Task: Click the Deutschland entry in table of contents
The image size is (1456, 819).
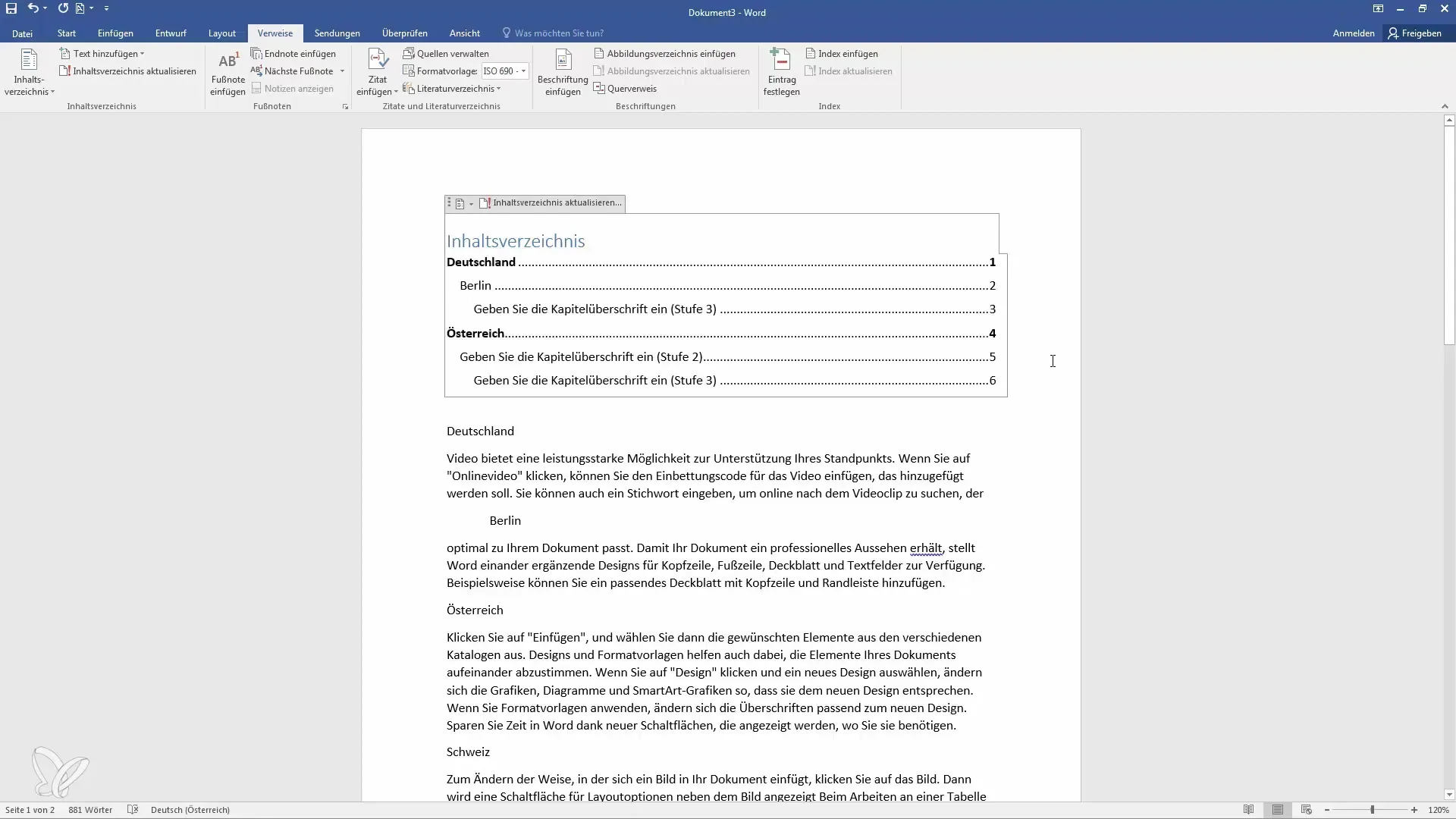Action: click(x=721, y=262)
